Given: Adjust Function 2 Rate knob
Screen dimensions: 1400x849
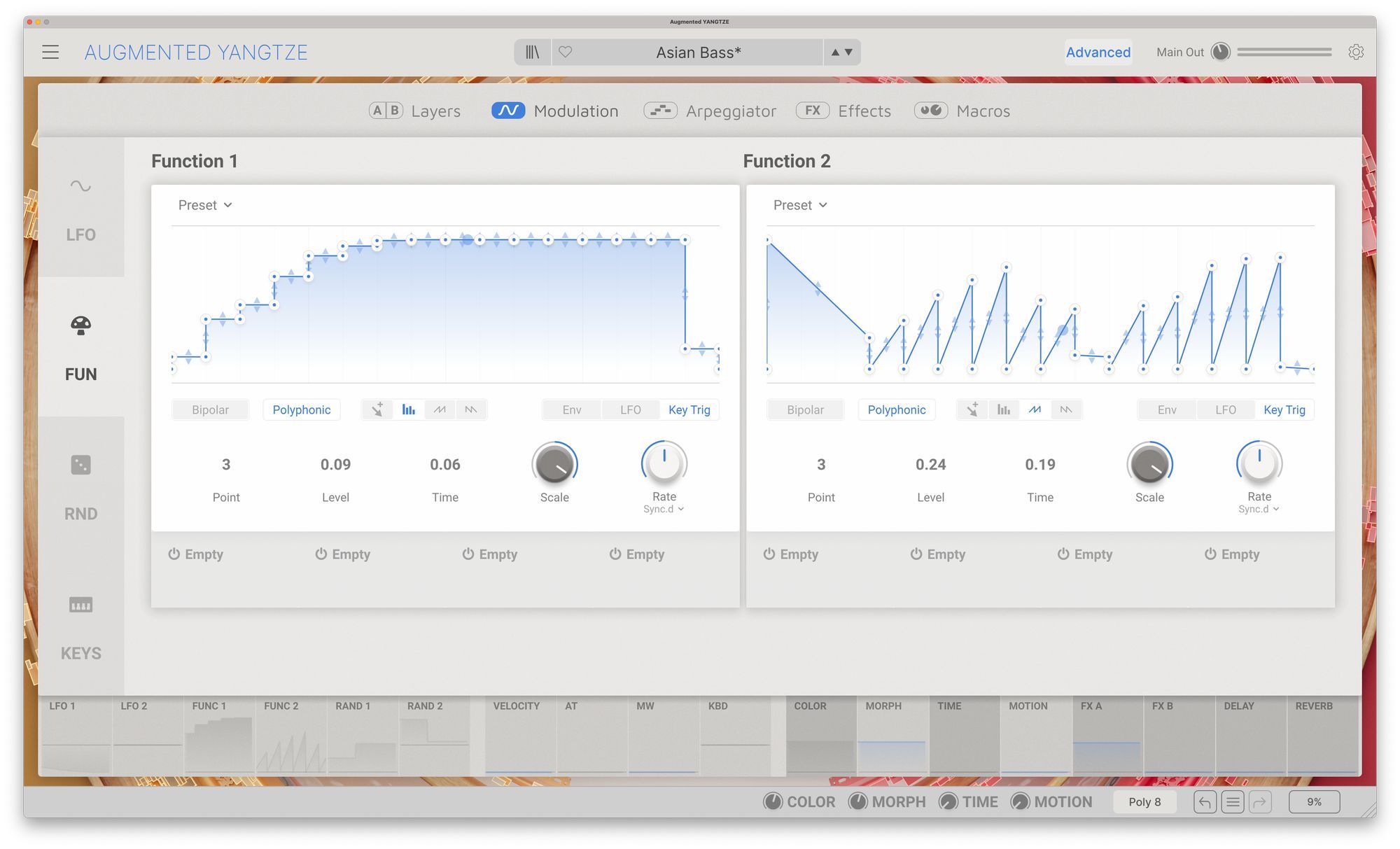Looking at the screenshot, I should click(1259, 463).
